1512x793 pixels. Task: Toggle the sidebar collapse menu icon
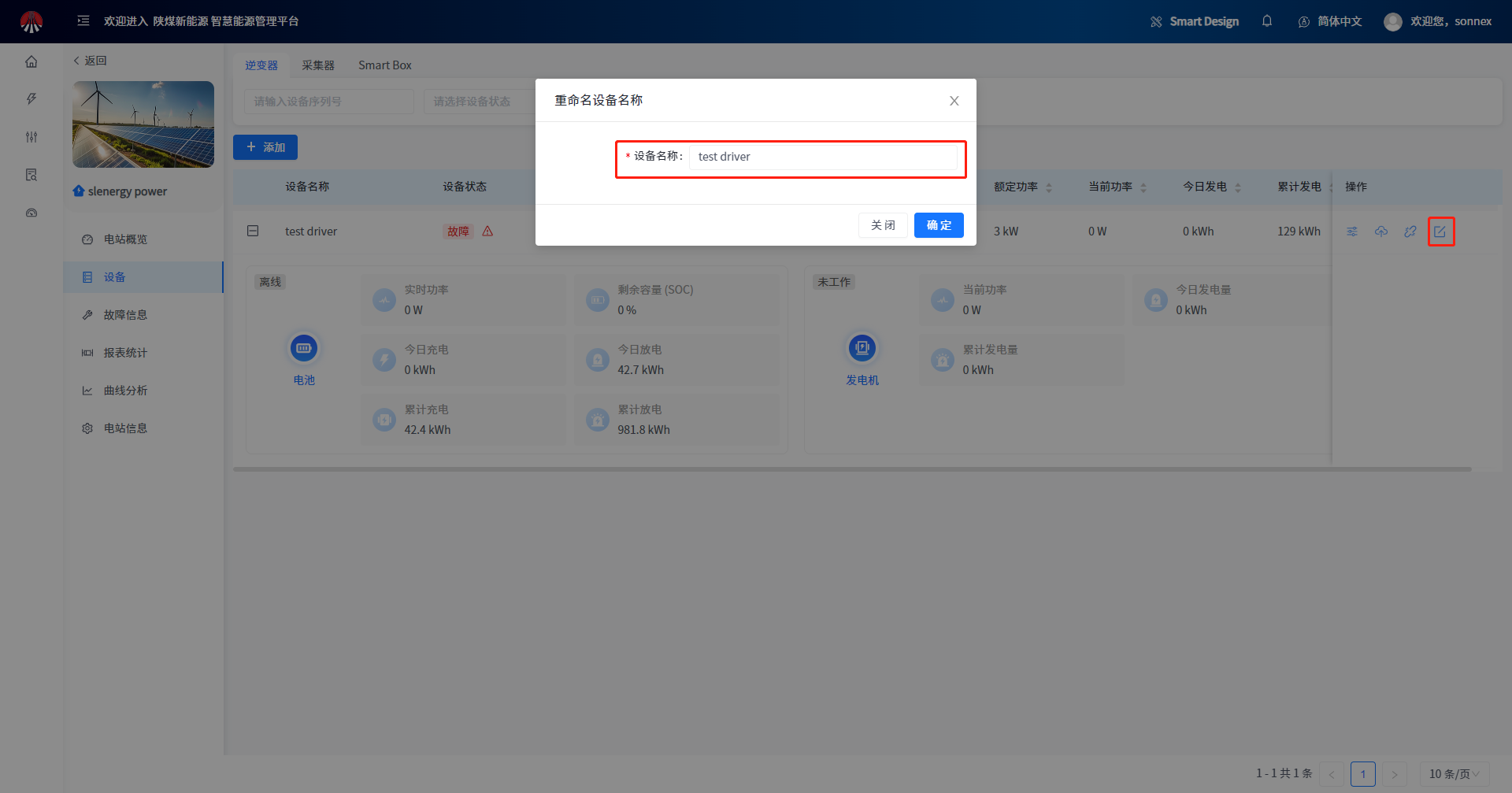tap(83, 21)
